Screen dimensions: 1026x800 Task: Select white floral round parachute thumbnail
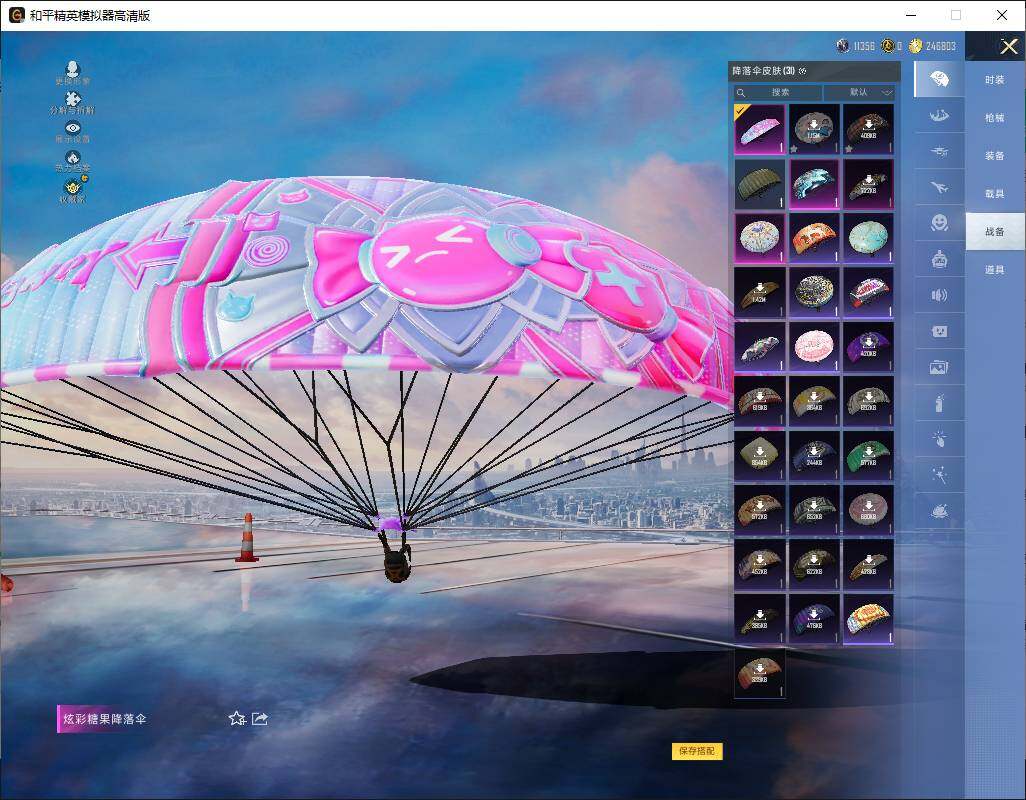pos(760,238)
